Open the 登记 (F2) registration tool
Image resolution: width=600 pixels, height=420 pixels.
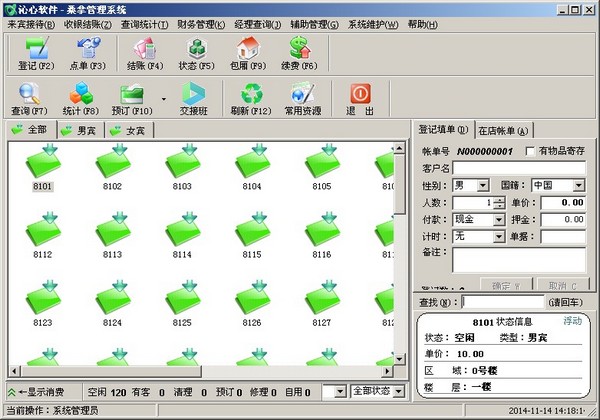(36, 53)
